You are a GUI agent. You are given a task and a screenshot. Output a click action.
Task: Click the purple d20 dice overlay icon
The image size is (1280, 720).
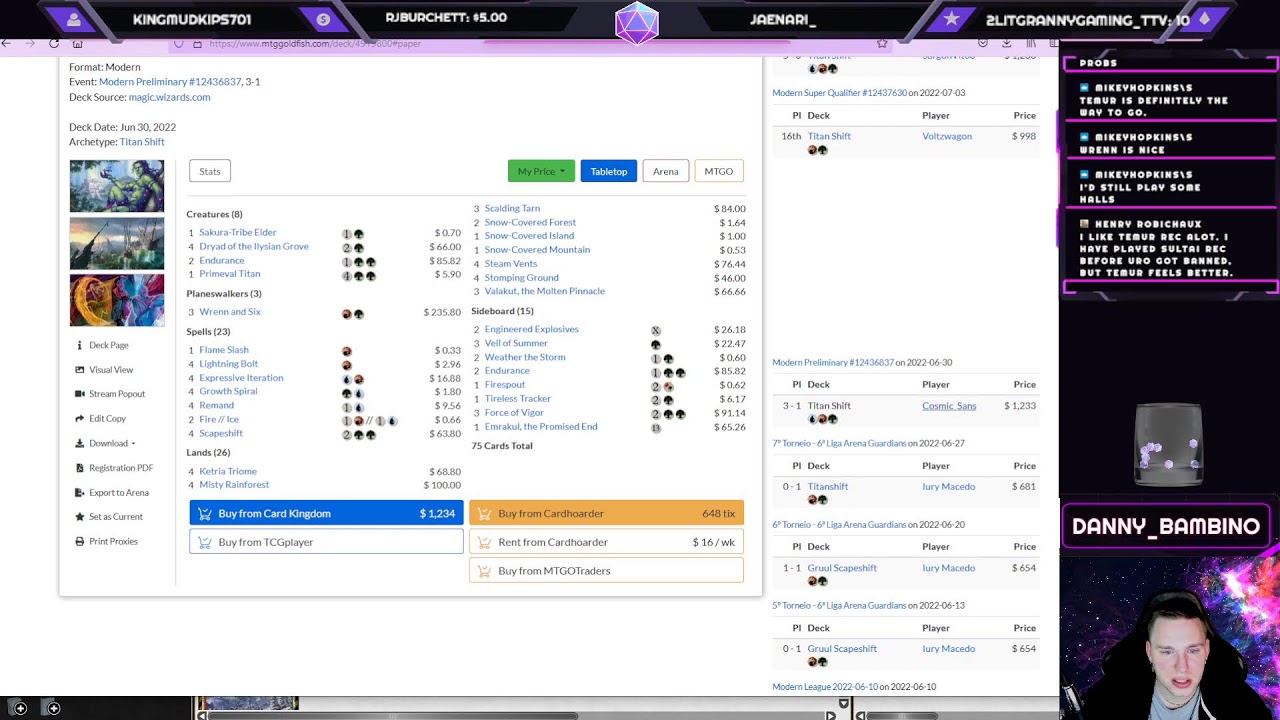637,23
